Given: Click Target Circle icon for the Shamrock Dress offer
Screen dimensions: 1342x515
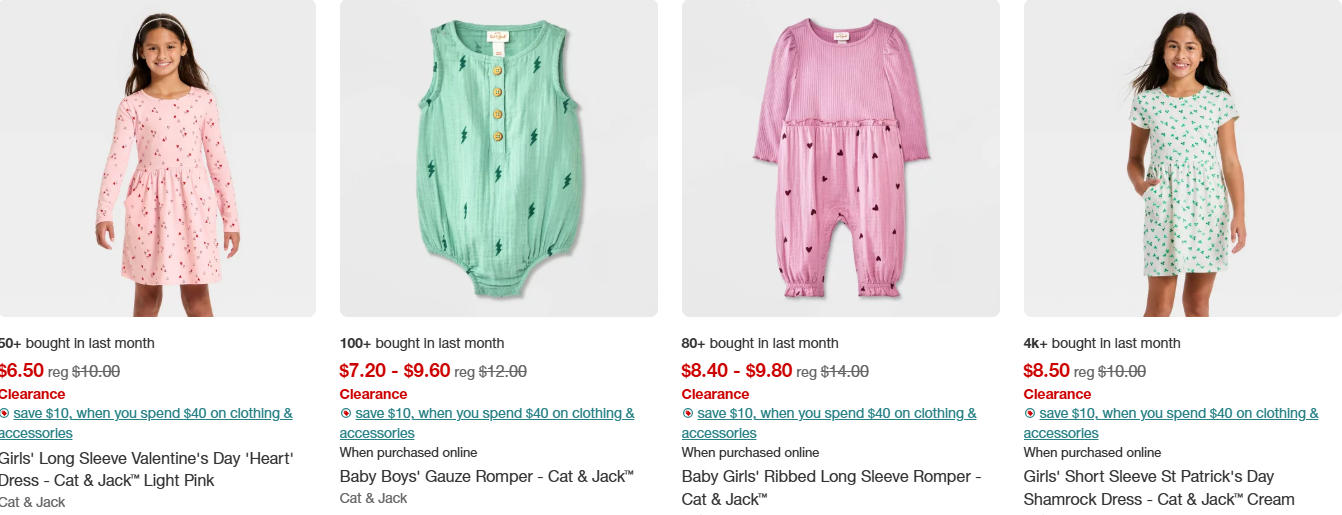Looking at the screenshot, I should (x=1030, y=413).
